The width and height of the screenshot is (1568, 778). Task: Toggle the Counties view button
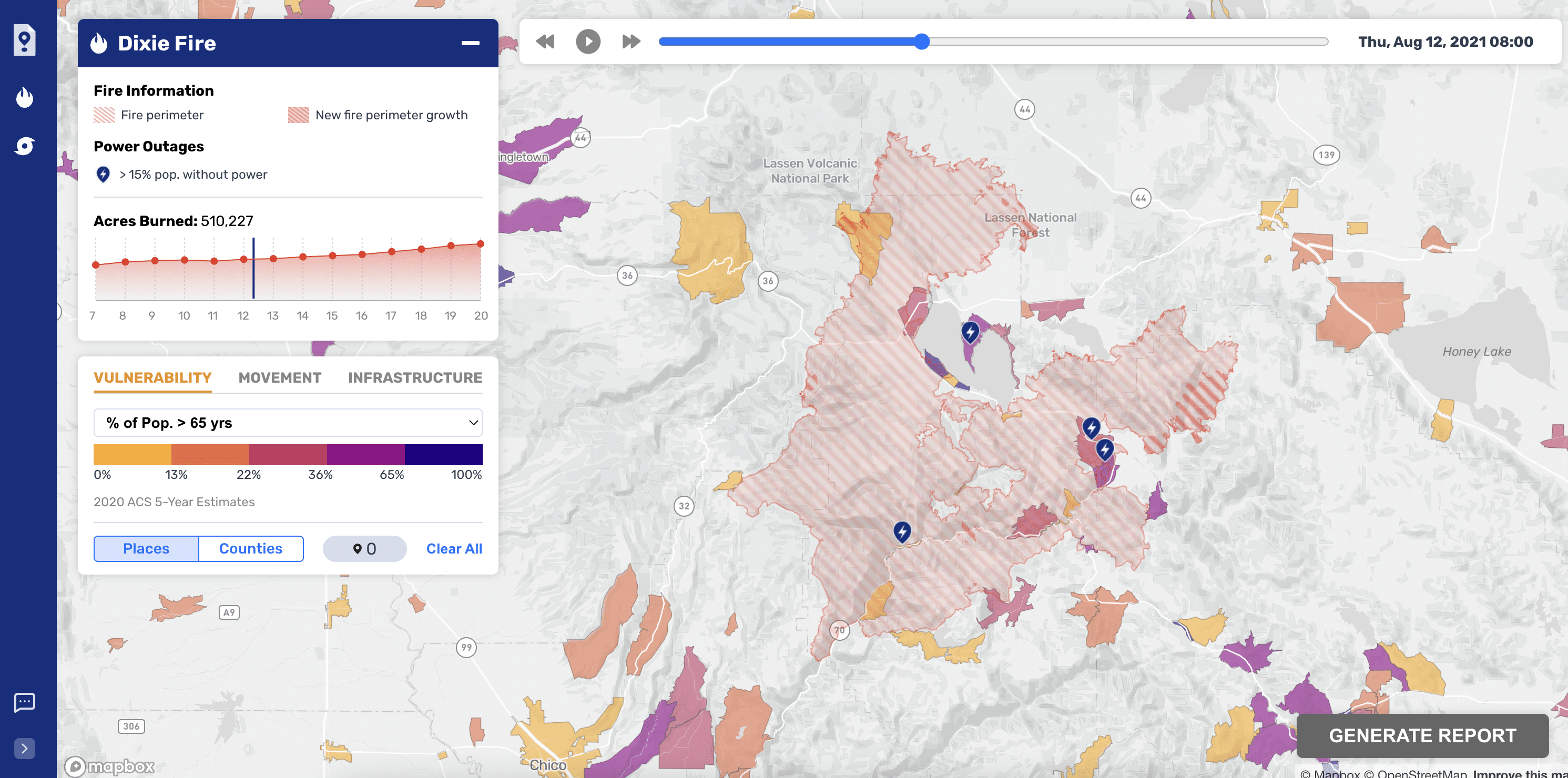(x=251, y=548)
